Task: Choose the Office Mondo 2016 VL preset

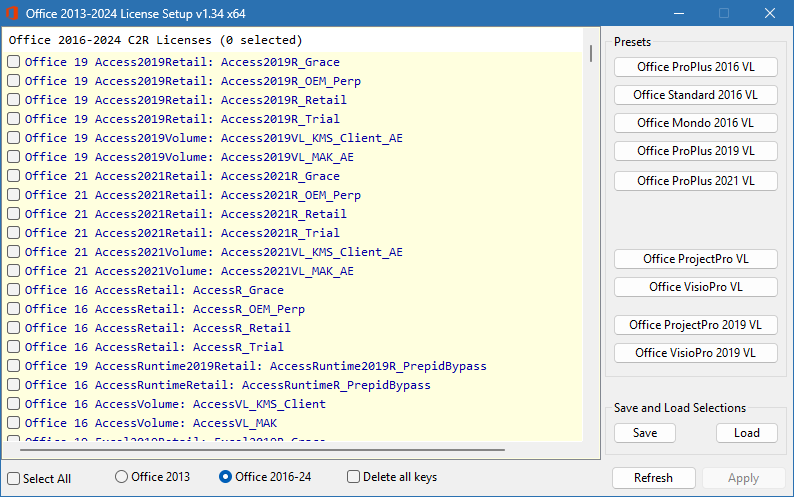Action: (x=696, y=123)
